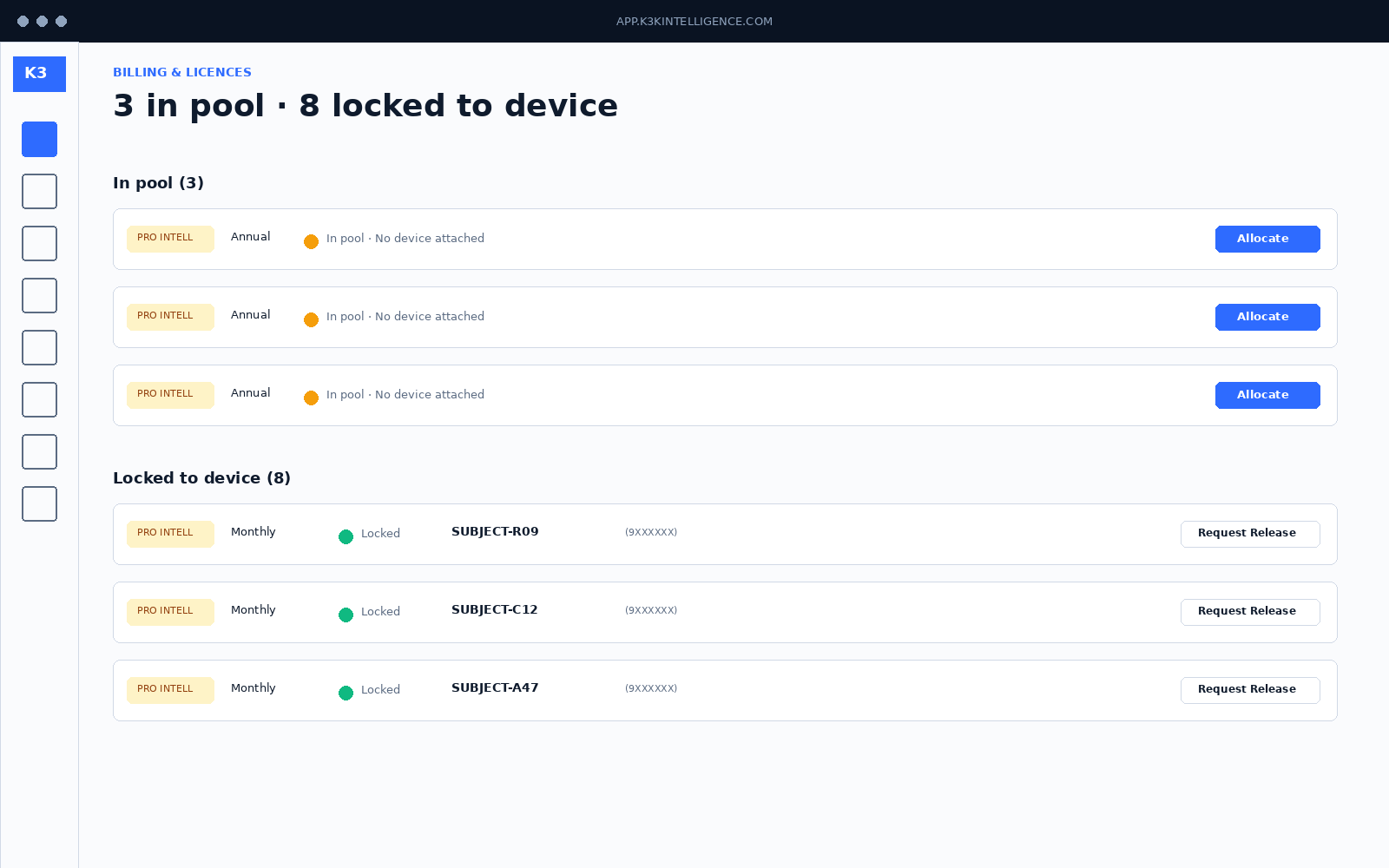Click the Locked label in the SUBJECT-C12 row
This screenshot has height=868, width=1389.
380,612
